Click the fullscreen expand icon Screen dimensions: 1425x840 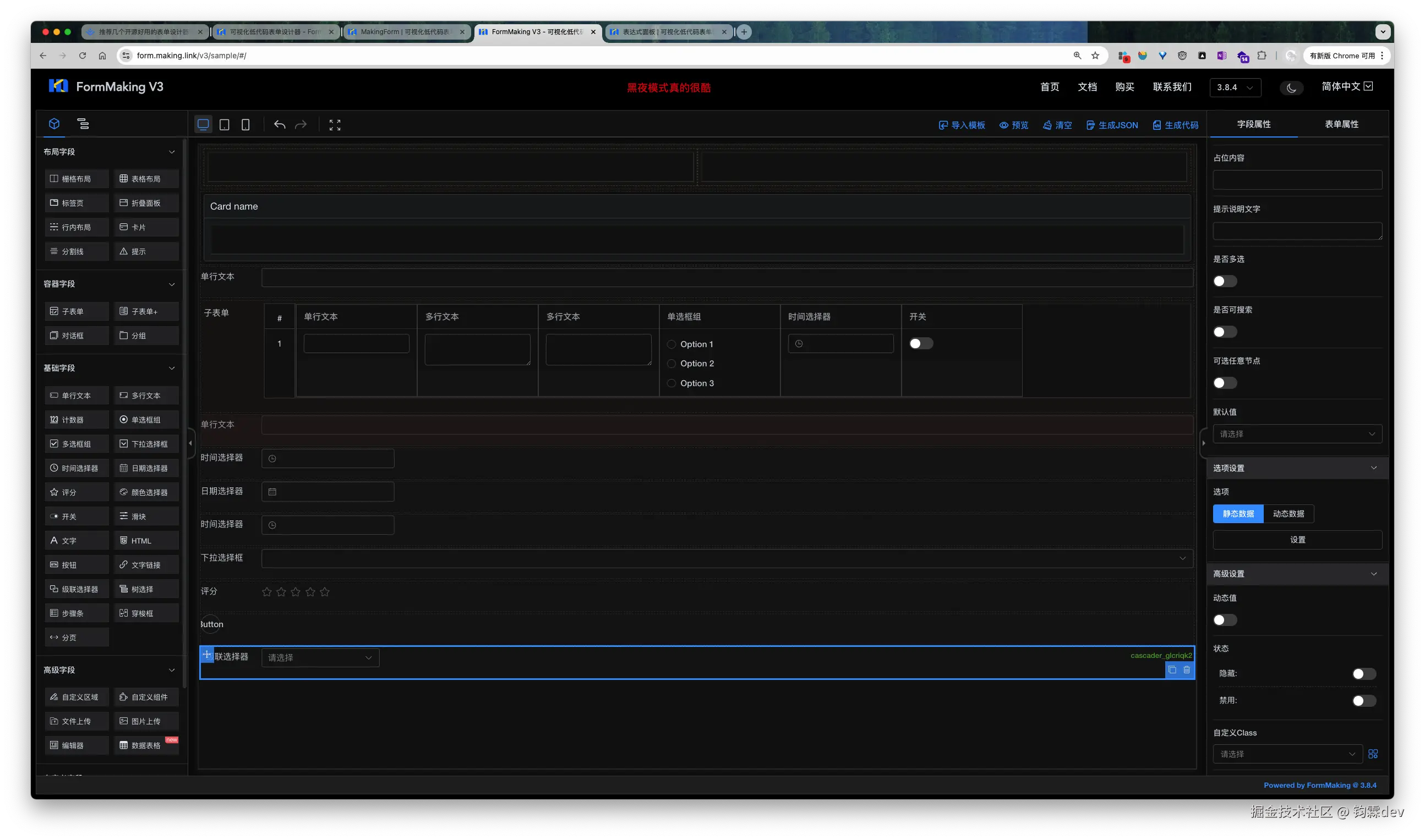pos(335,125)
